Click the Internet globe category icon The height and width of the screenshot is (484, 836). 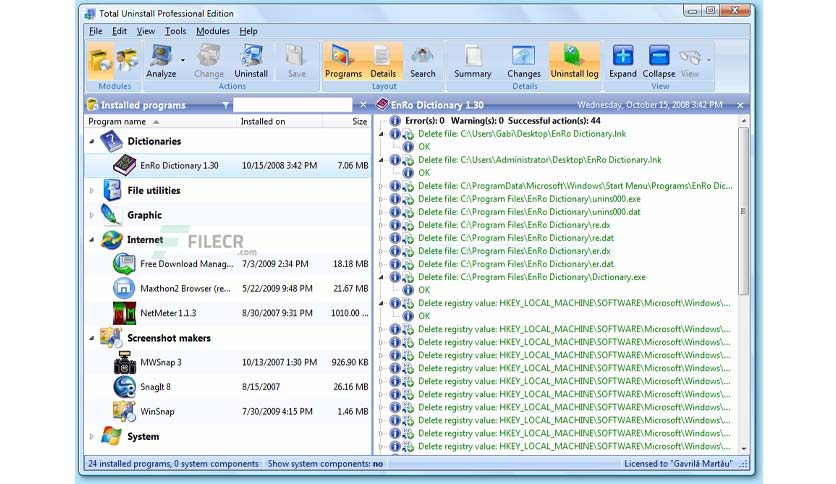point(111,240)
